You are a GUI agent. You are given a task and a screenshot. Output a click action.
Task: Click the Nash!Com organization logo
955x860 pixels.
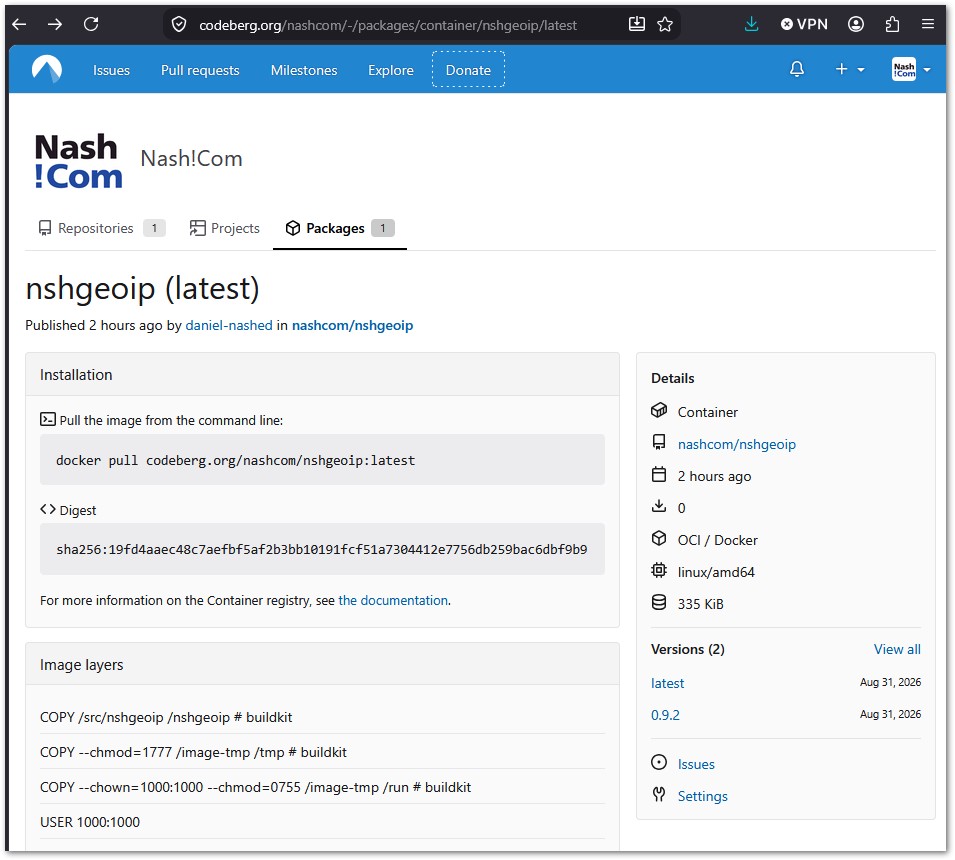(x=79, y=161)
